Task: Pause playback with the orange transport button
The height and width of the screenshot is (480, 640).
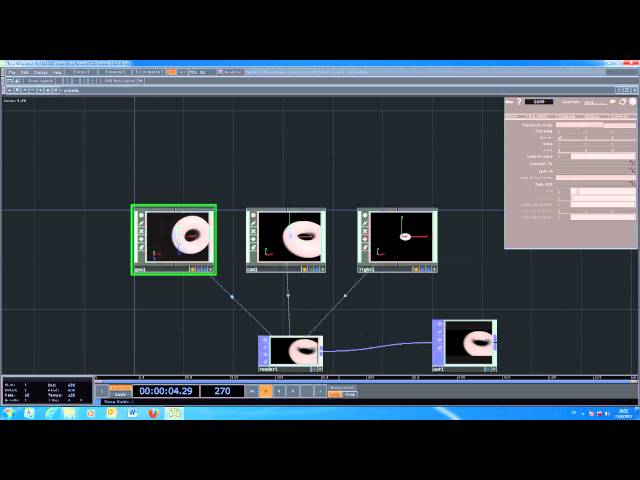Action: click(266, 391)
